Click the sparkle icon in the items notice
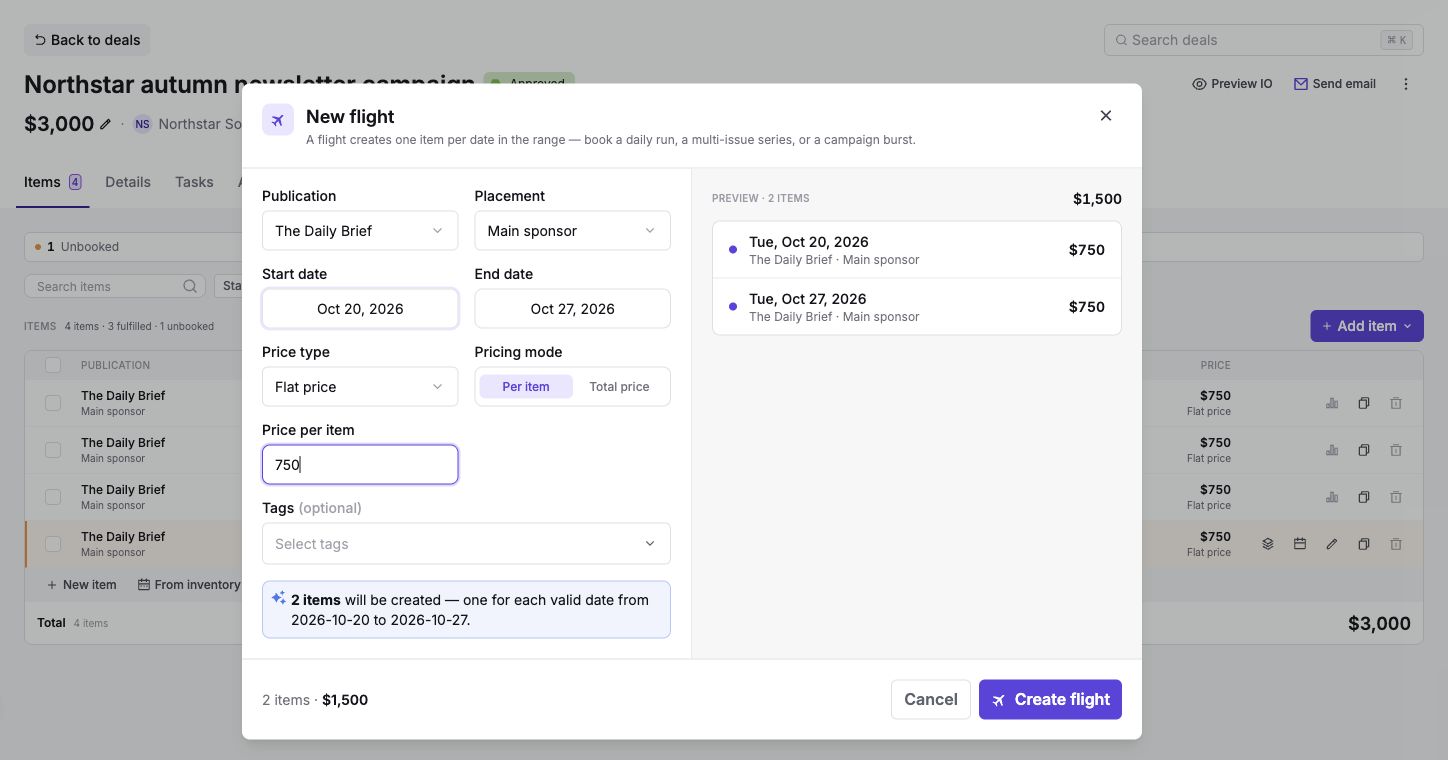Image resolution: width=1448 pixels, height=760 pixels. coord(279,598)
